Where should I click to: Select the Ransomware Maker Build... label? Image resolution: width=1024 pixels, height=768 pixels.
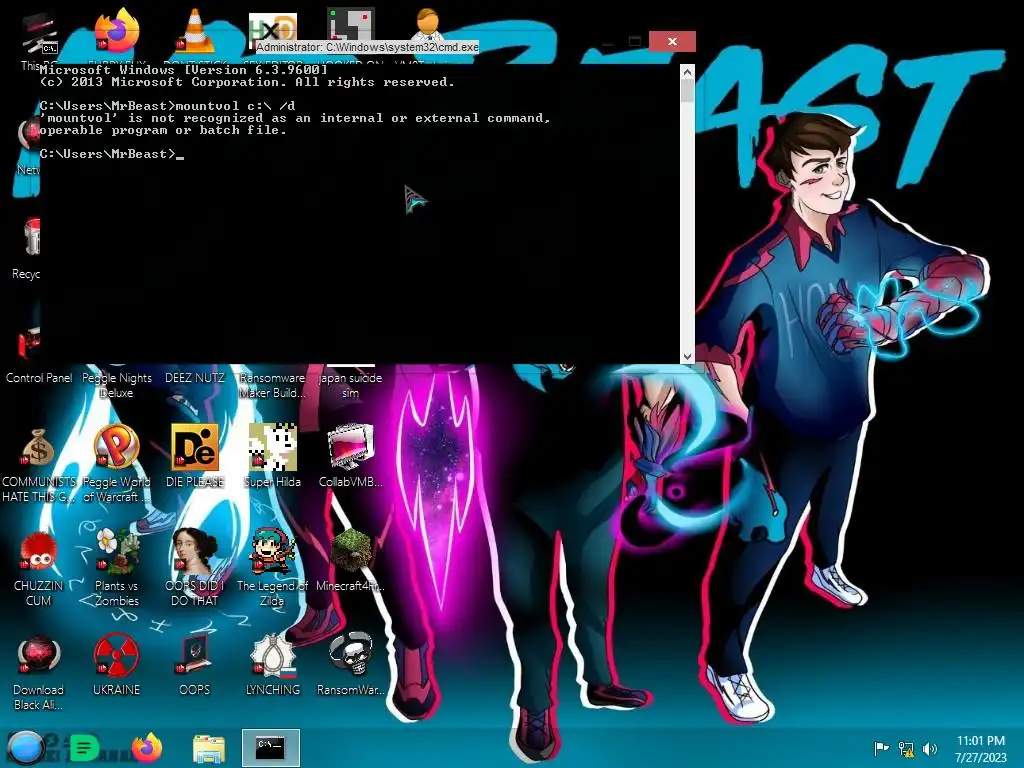pos(272,385)
